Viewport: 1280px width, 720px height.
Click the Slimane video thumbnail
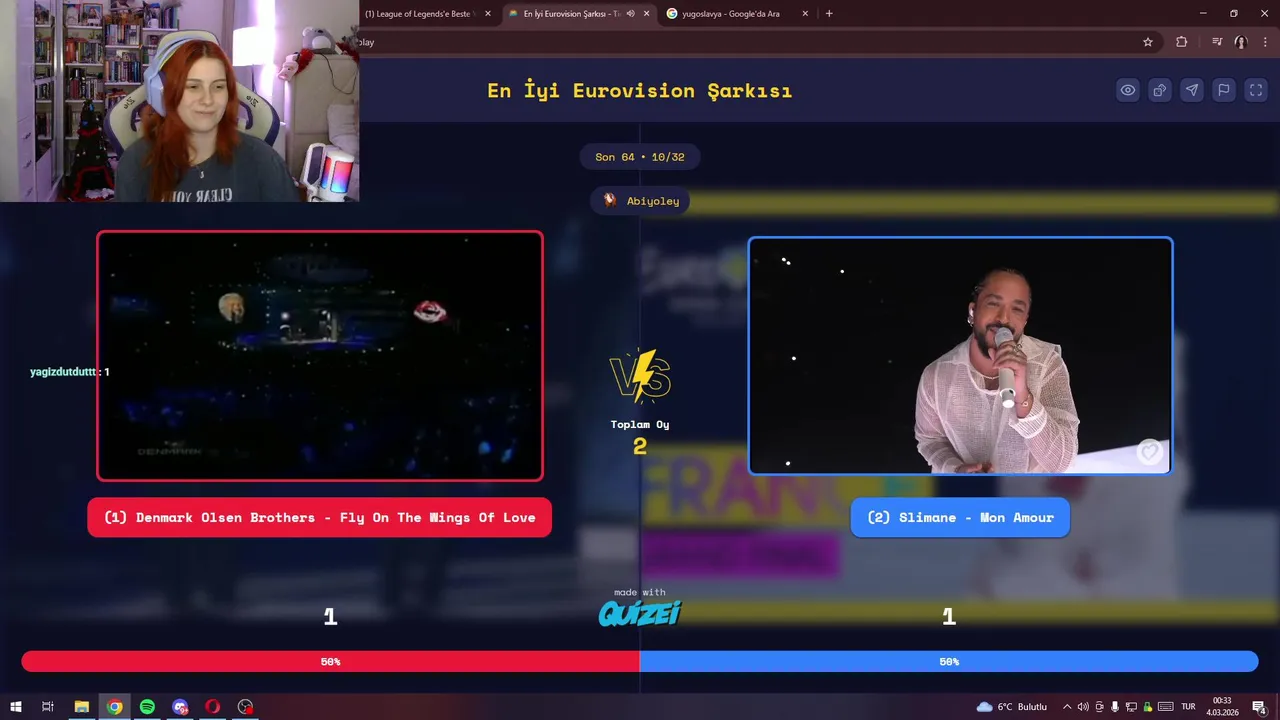[x=960, y=356]
